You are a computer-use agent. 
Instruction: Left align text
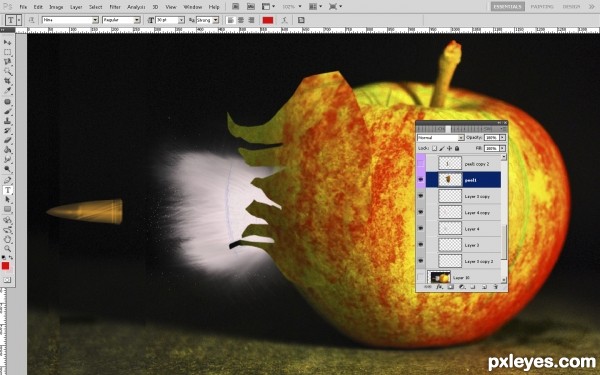[231, 20]
